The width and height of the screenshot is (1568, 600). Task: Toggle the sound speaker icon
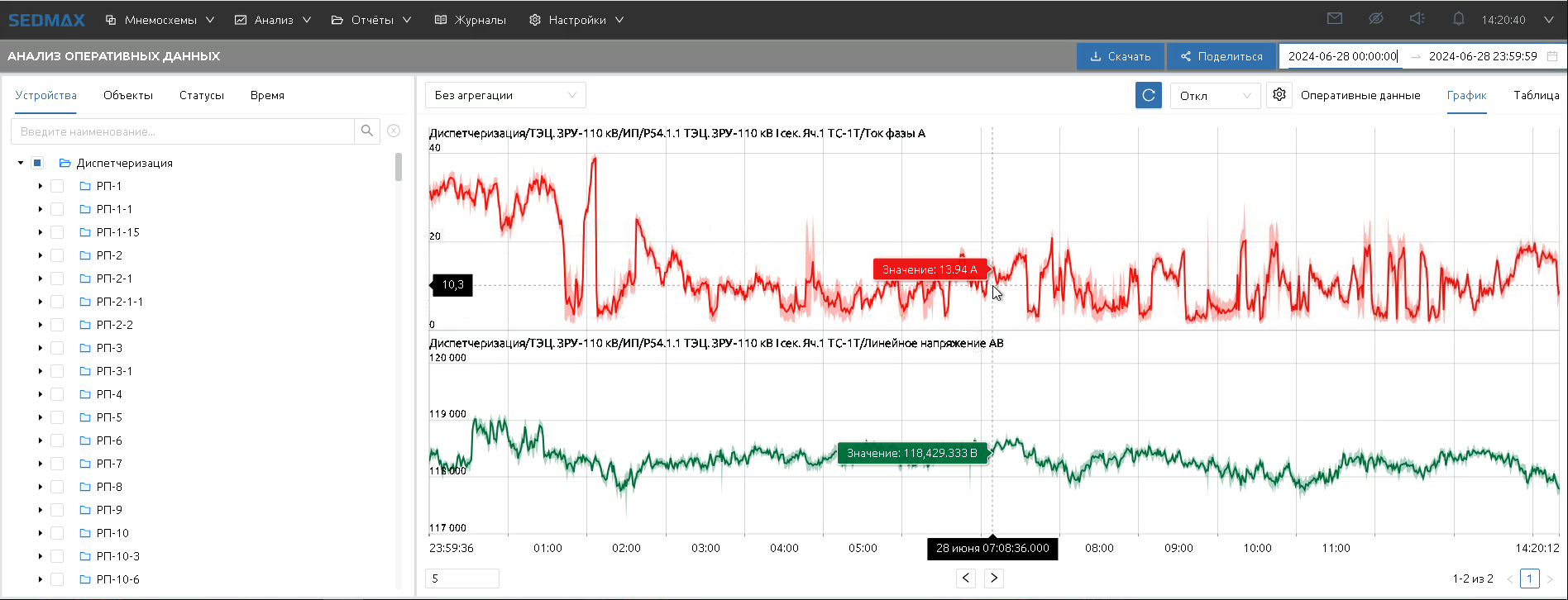coord(1417,19)
